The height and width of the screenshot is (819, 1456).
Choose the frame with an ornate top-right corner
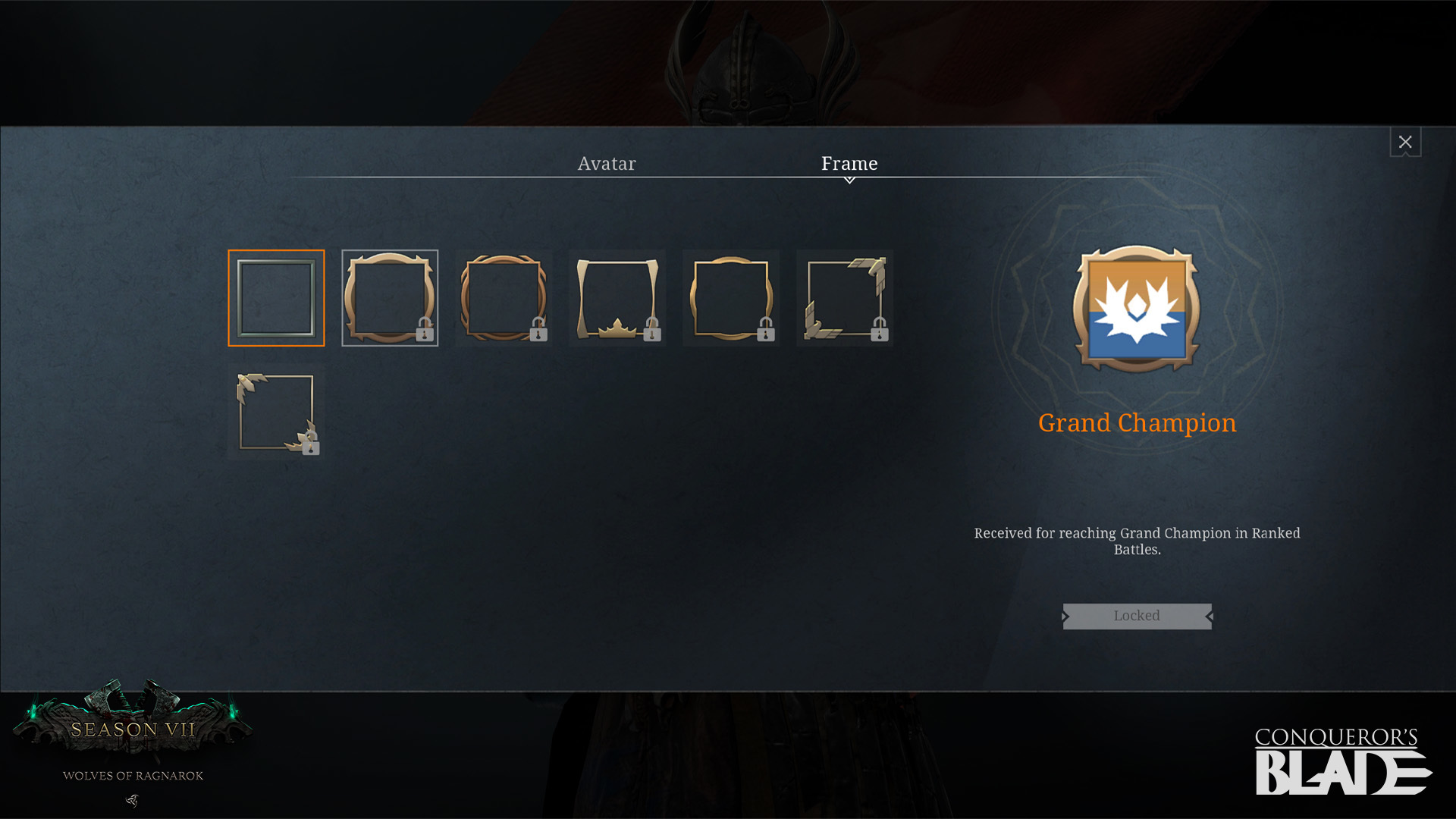(x=845, y=298)
